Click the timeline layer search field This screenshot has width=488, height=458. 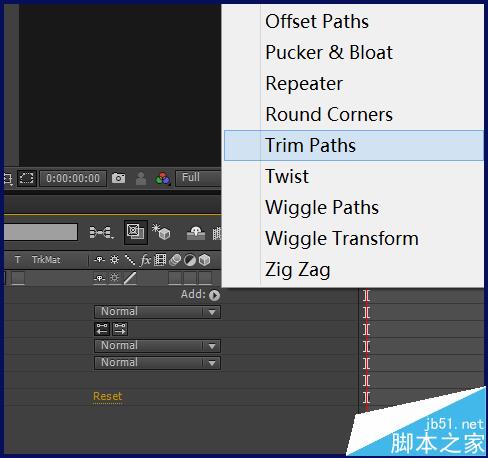41,232
